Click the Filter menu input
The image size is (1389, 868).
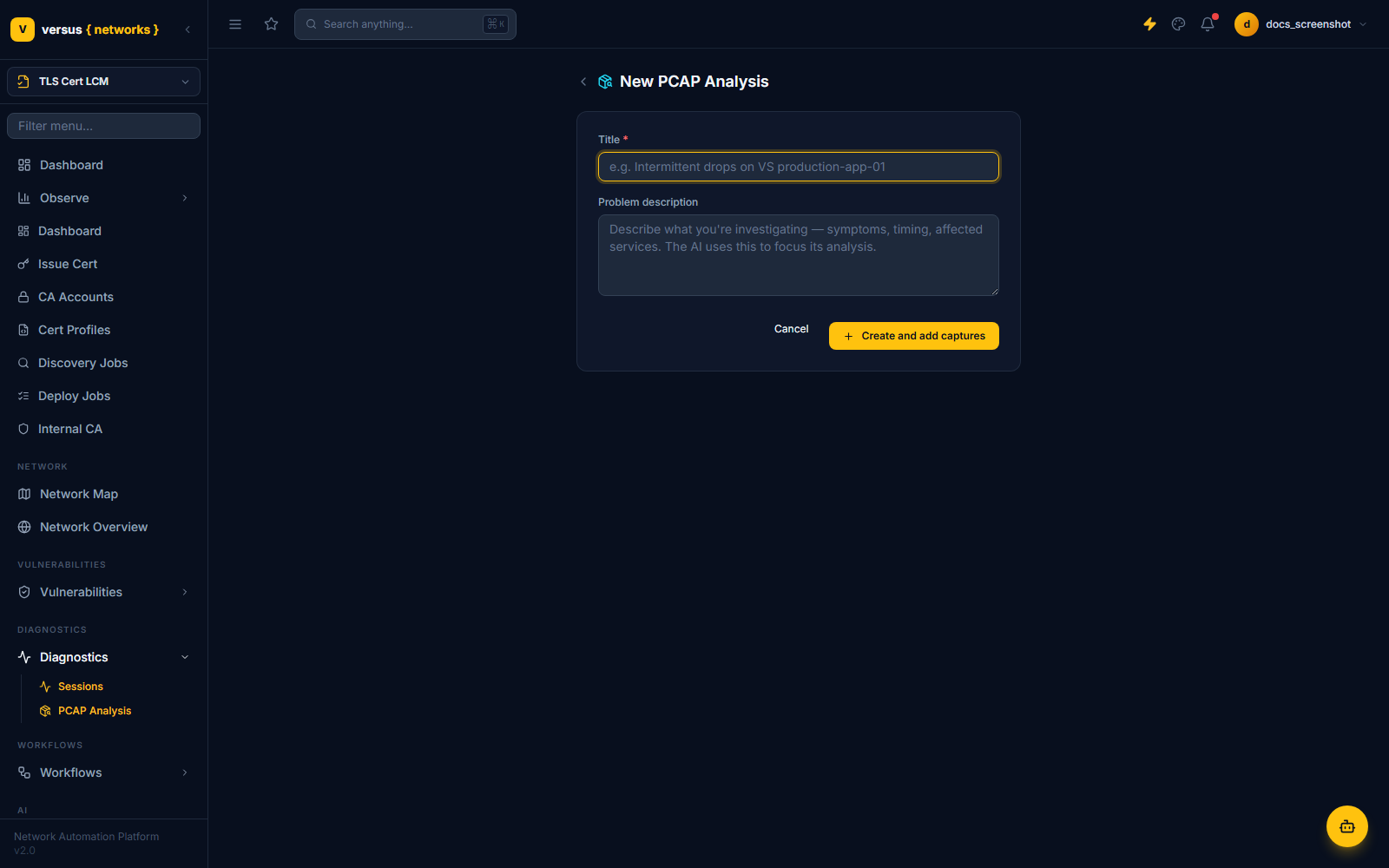tap(103, 126)
